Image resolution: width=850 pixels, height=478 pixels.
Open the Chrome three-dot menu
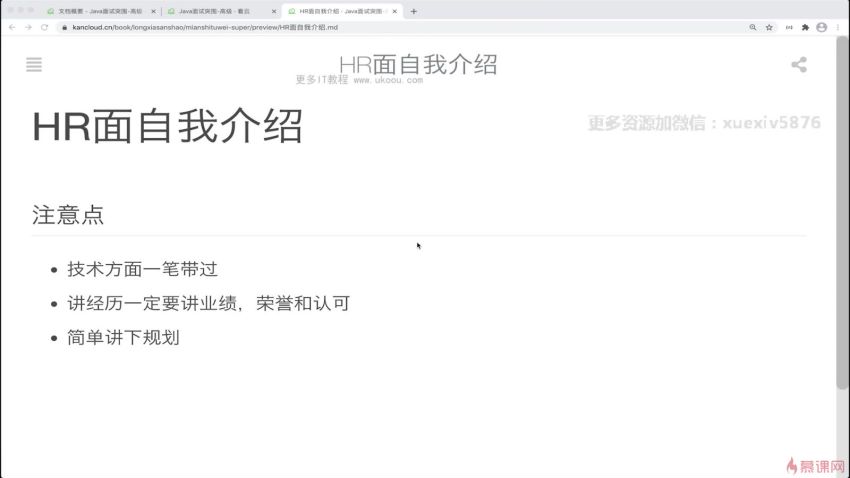pyautogui.click(x=837, y=27)
